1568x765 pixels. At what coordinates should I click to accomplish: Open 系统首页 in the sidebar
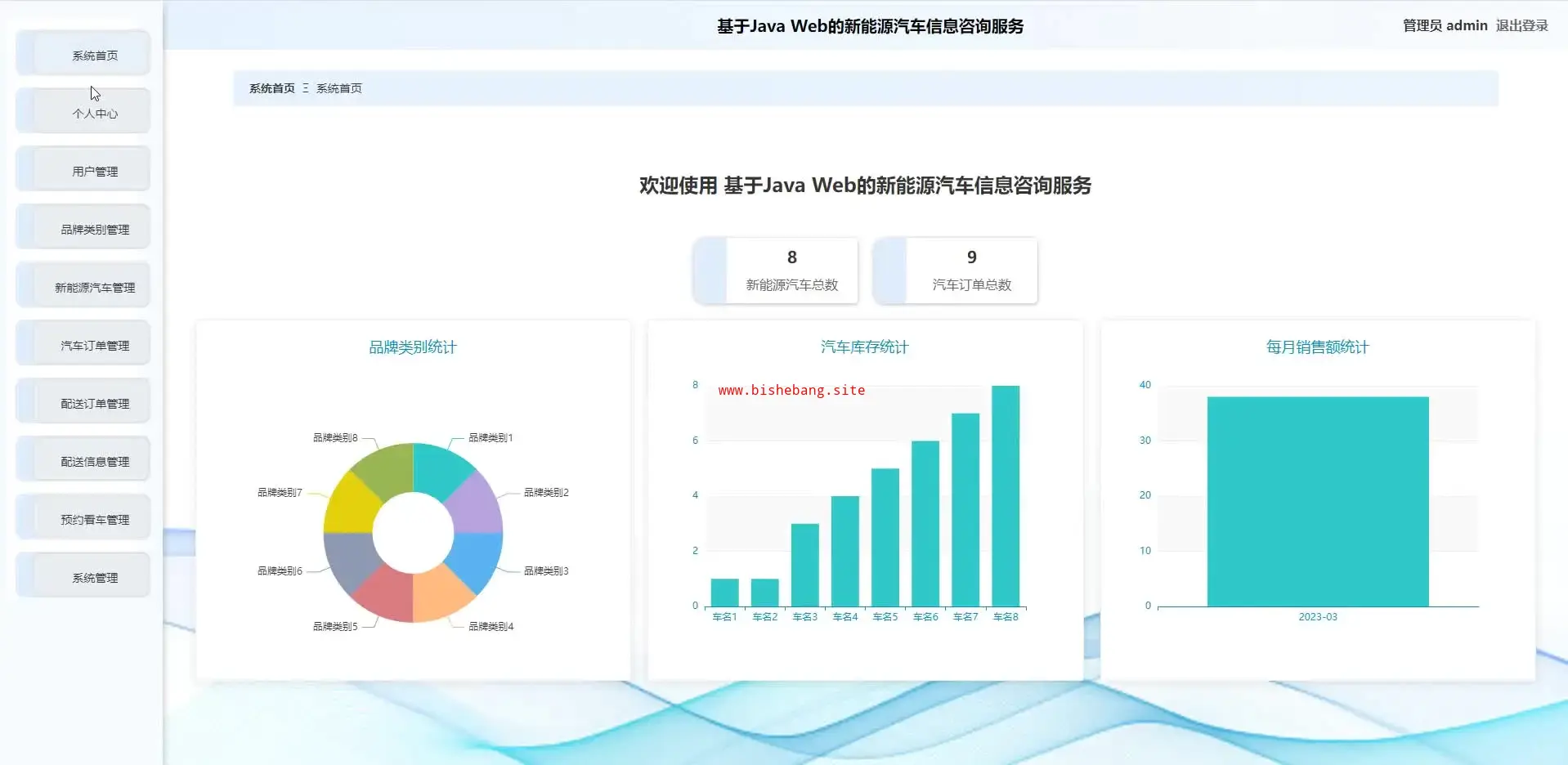83,54
